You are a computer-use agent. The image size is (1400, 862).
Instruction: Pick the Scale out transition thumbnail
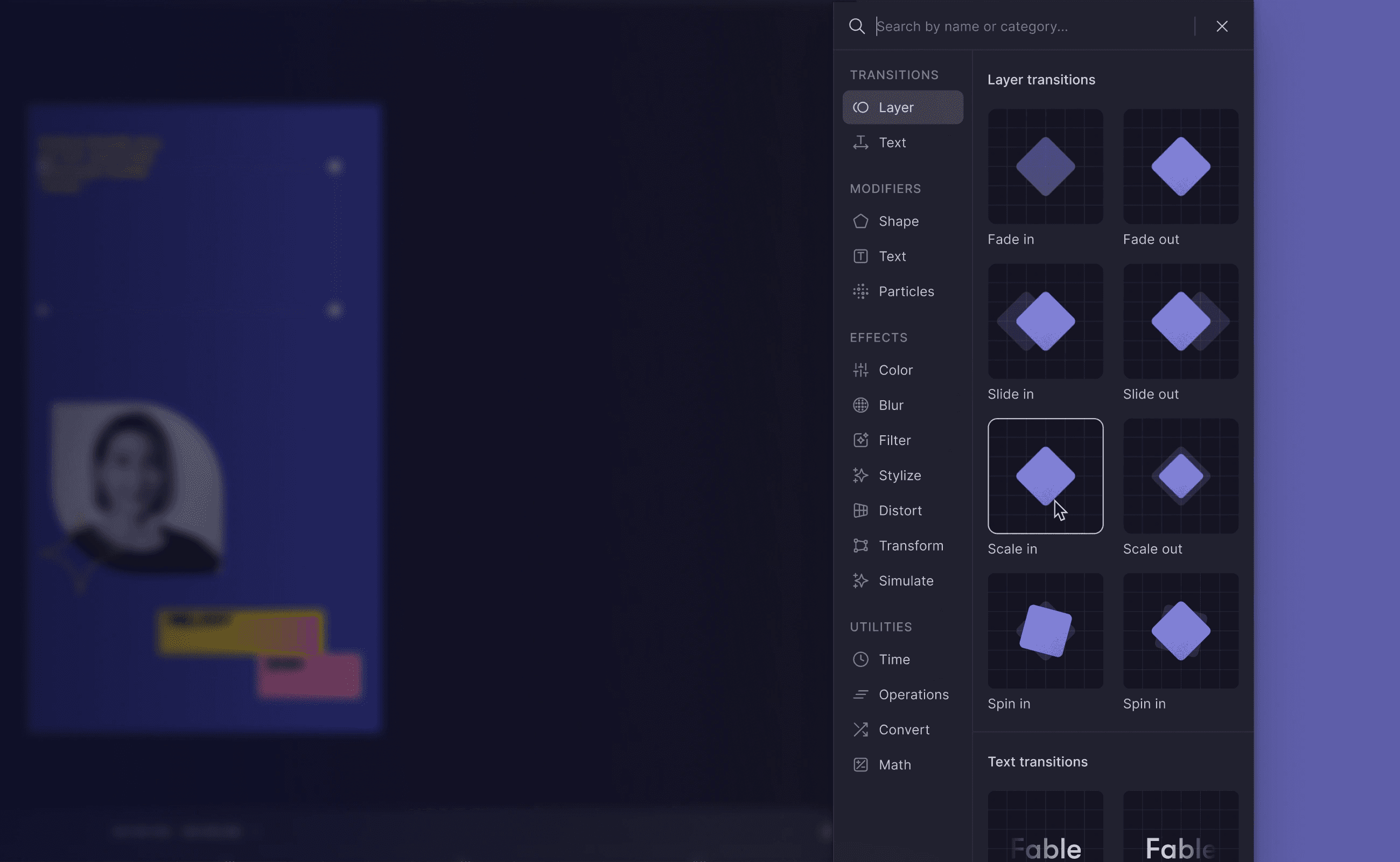[x=1180, y=476]
